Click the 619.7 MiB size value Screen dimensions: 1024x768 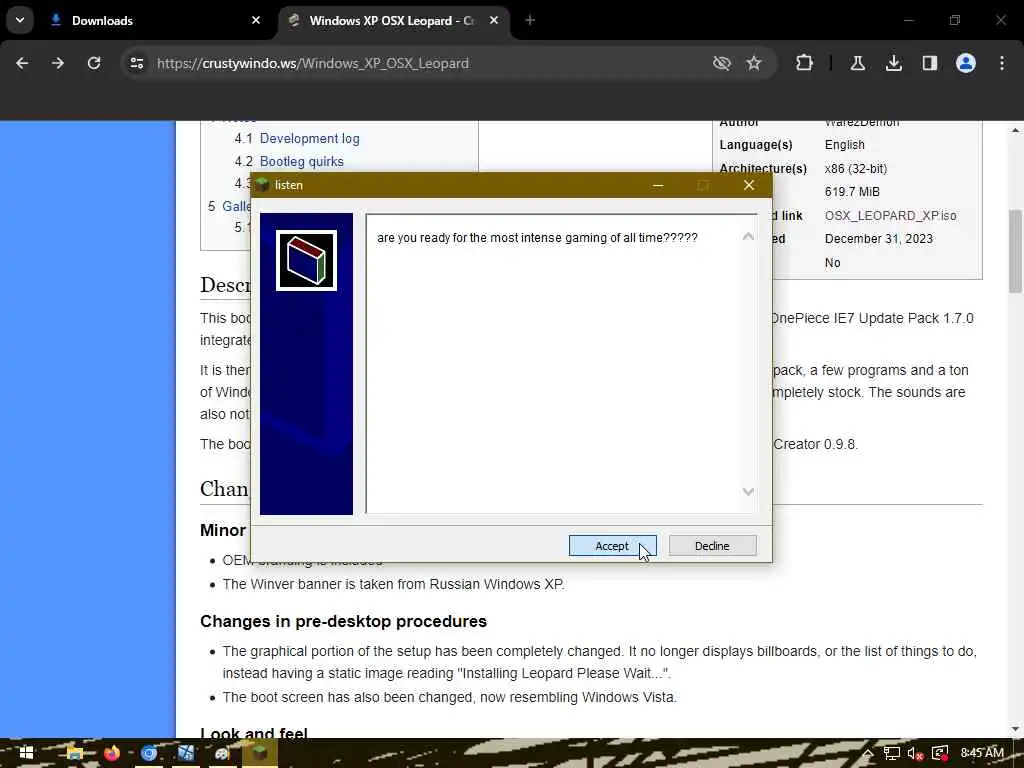click(x=852, y=192)
